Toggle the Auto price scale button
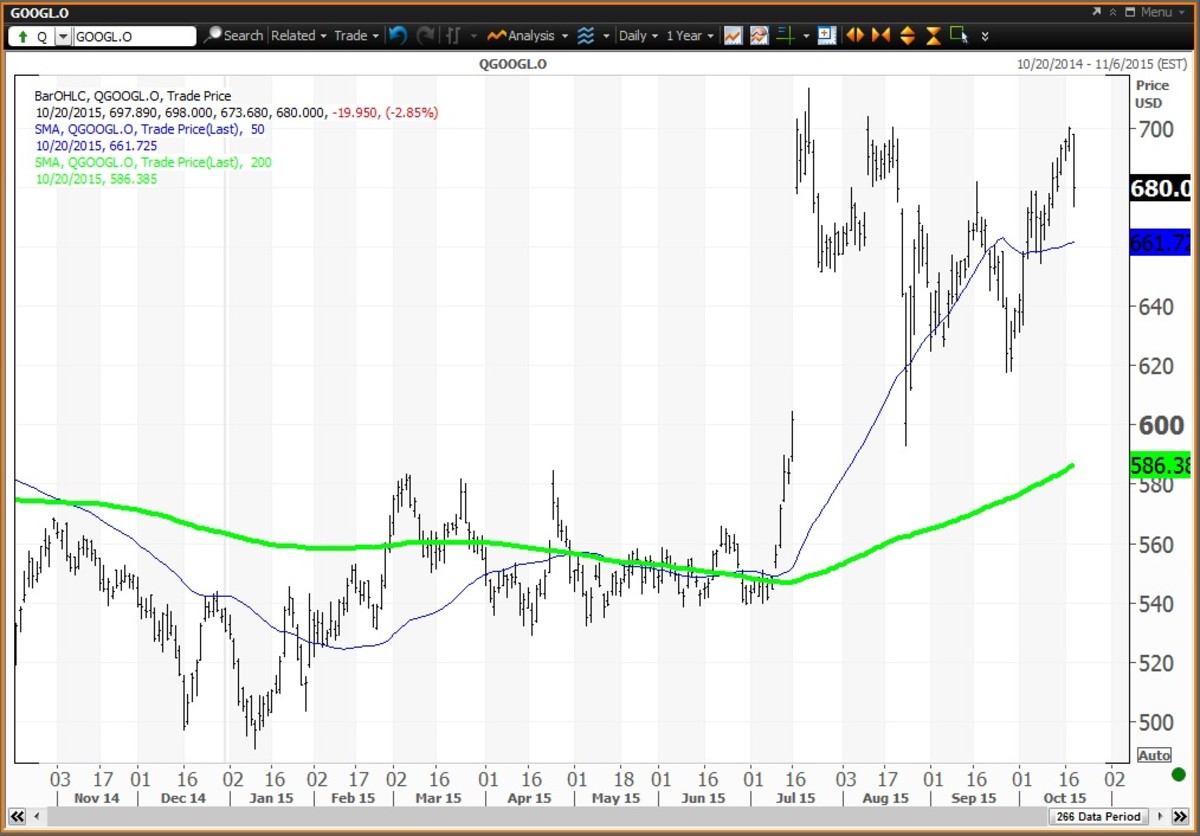 [1153, 755]
